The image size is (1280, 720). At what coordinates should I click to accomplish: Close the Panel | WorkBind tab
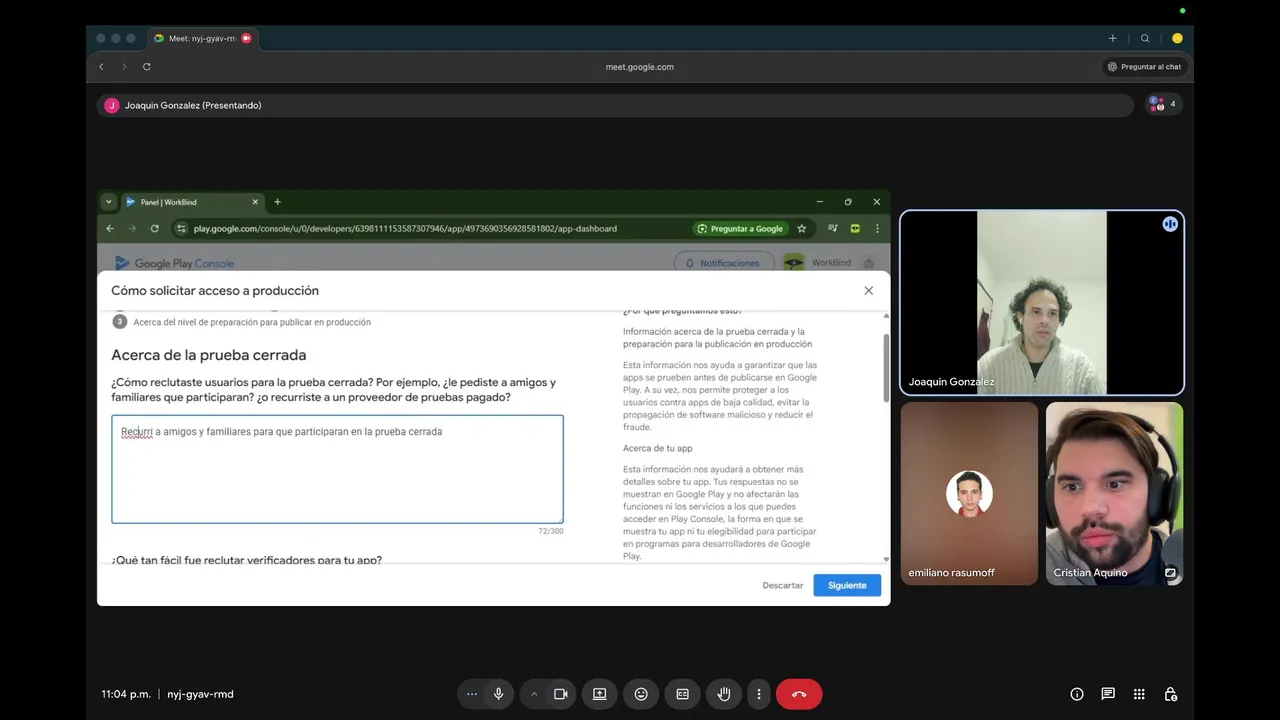click(255, 202)
